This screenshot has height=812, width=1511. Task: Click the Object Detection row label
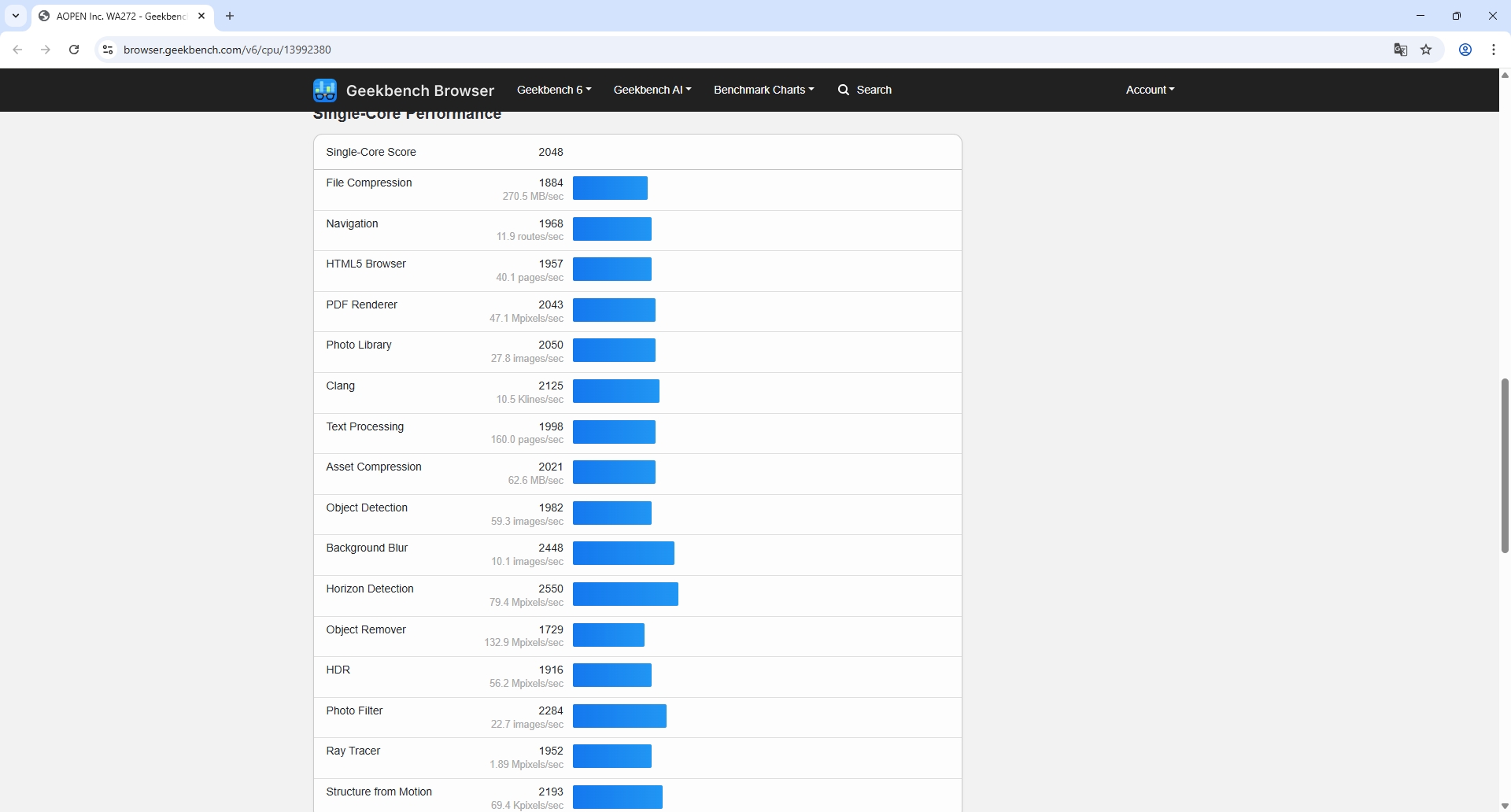[367, 507]
